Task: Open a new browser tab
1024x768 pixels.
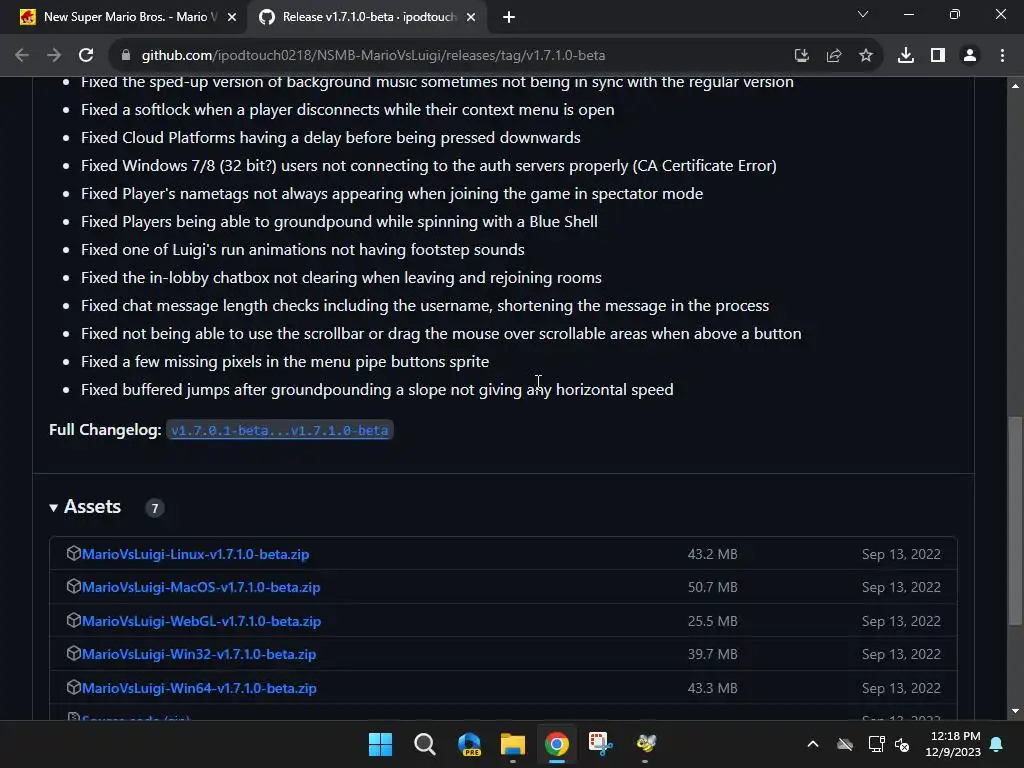Action: coord(509,17)
